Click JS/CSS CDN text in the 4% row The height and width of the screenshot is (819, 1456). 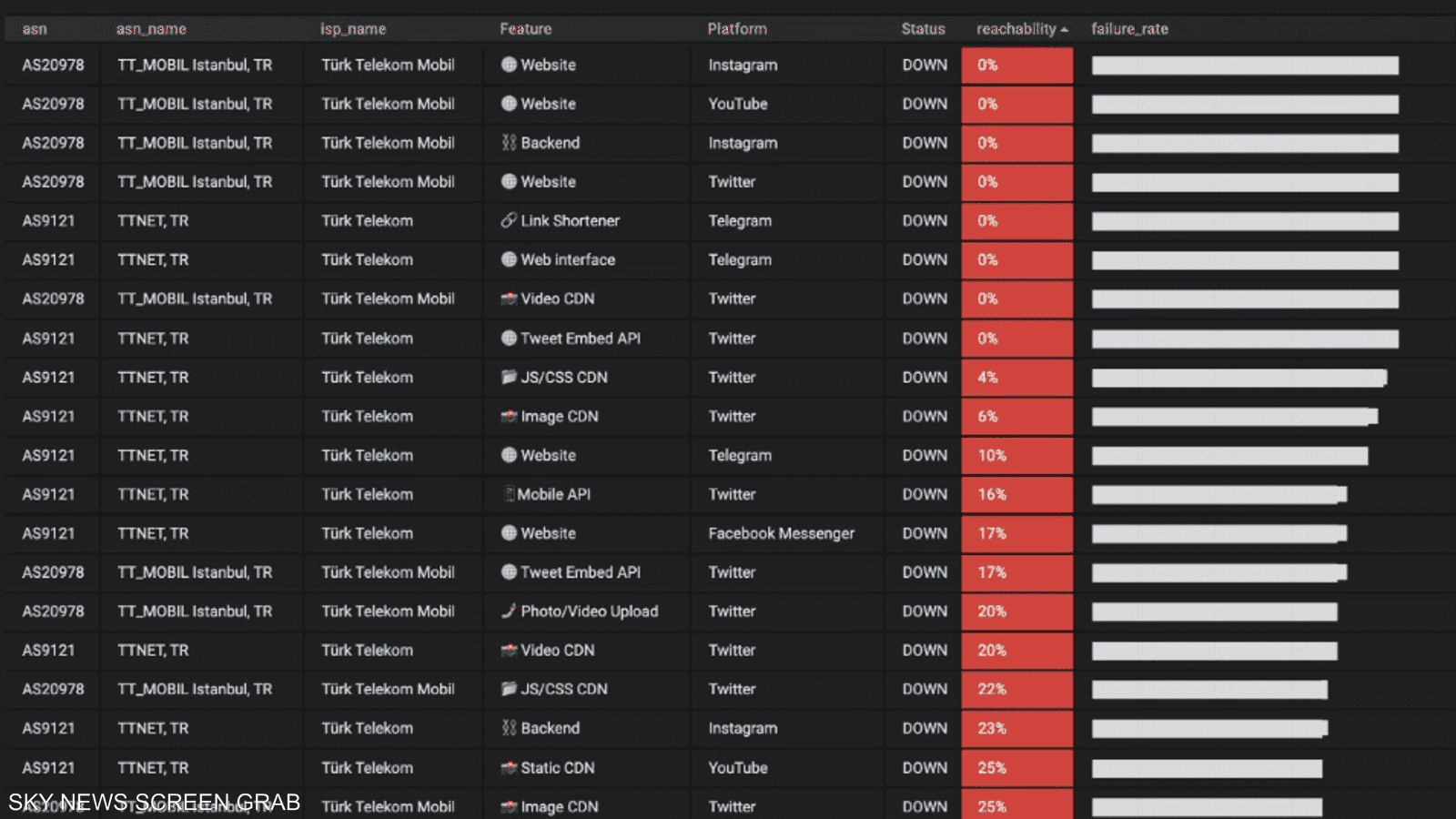pyautogui.click(x=564, y=377)
